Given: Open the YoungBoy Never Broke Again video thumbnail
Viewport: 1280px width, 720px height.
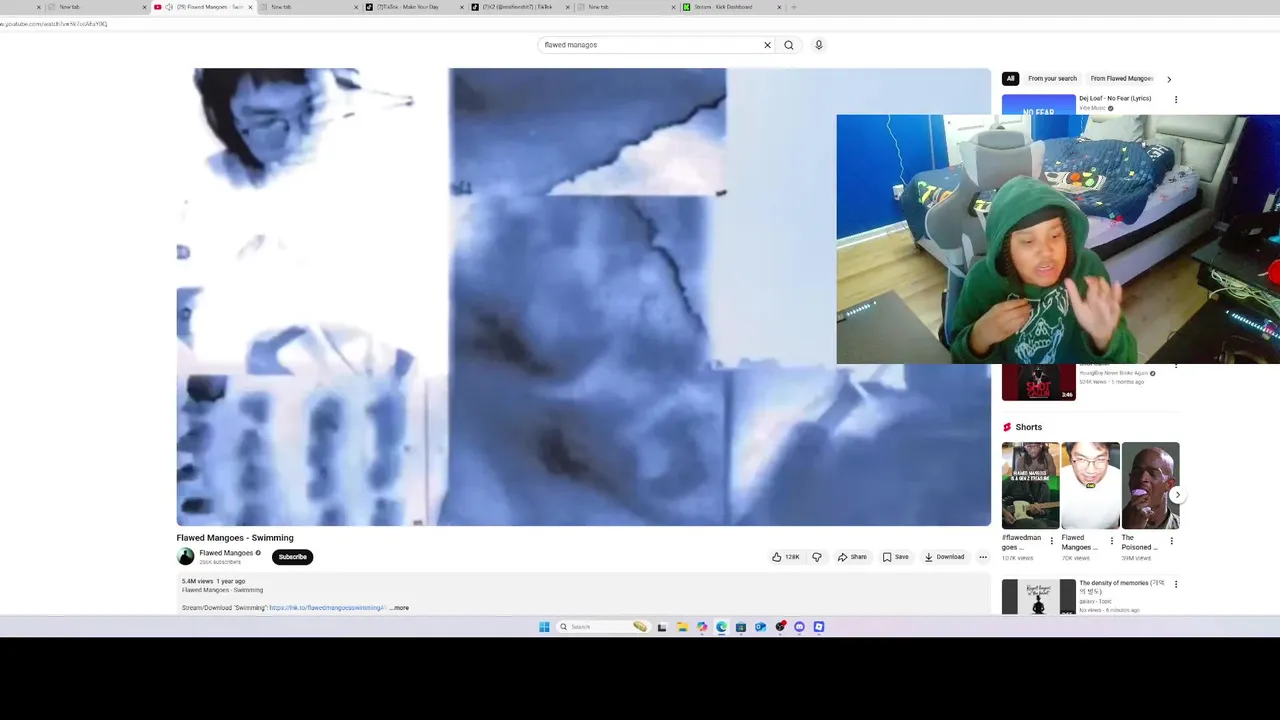Looking at the screenshot, I should [x=1039, y=382].
